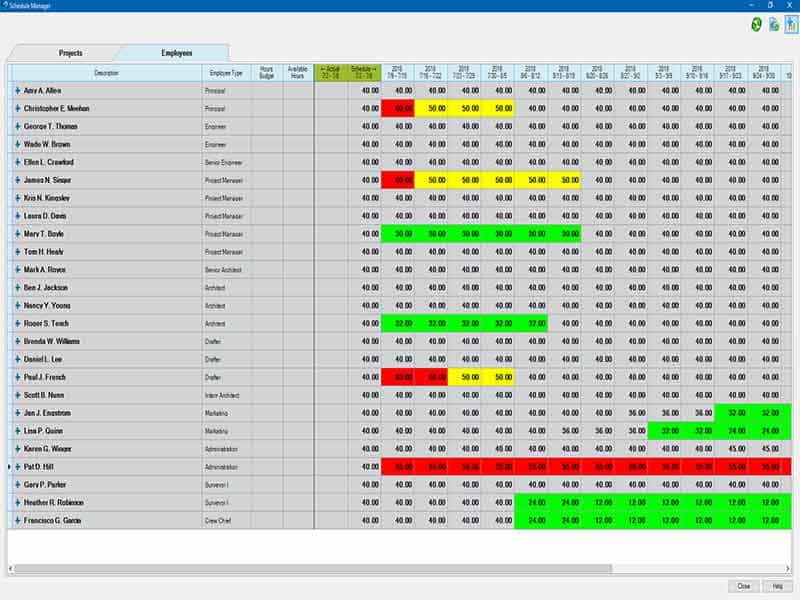Click the green Schedule column header
This screenshot has height=600, width=800.
click(x=364, y=73)
